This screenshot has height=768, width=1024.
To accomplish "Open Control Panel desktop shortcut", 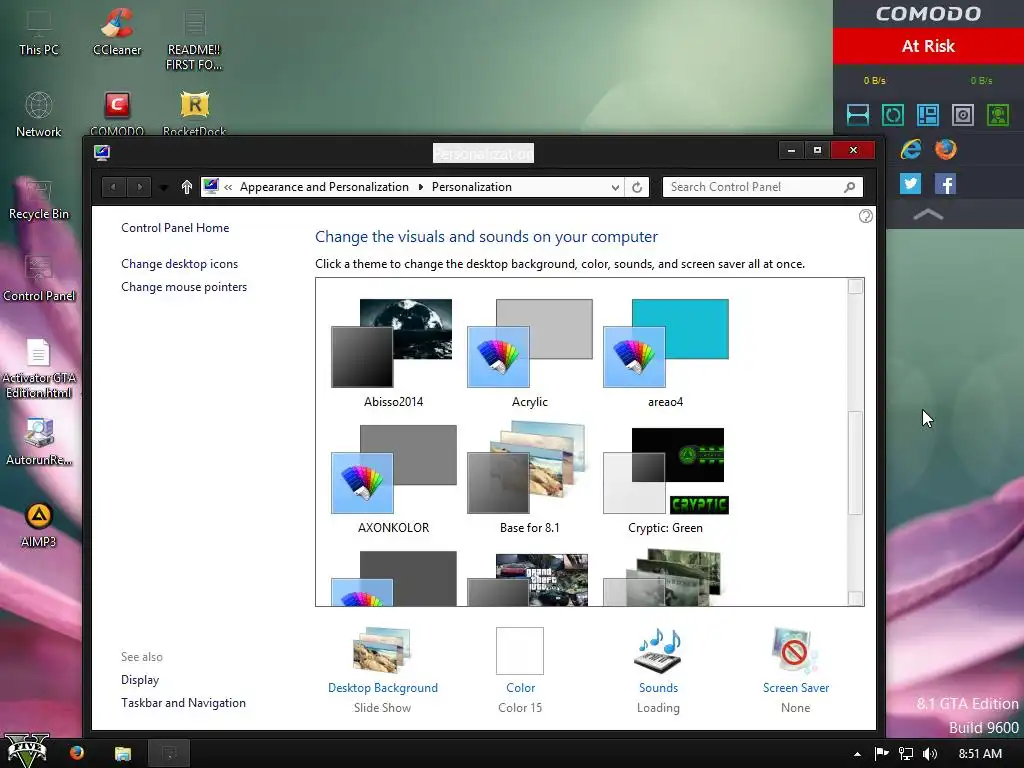I will point(39,280).
